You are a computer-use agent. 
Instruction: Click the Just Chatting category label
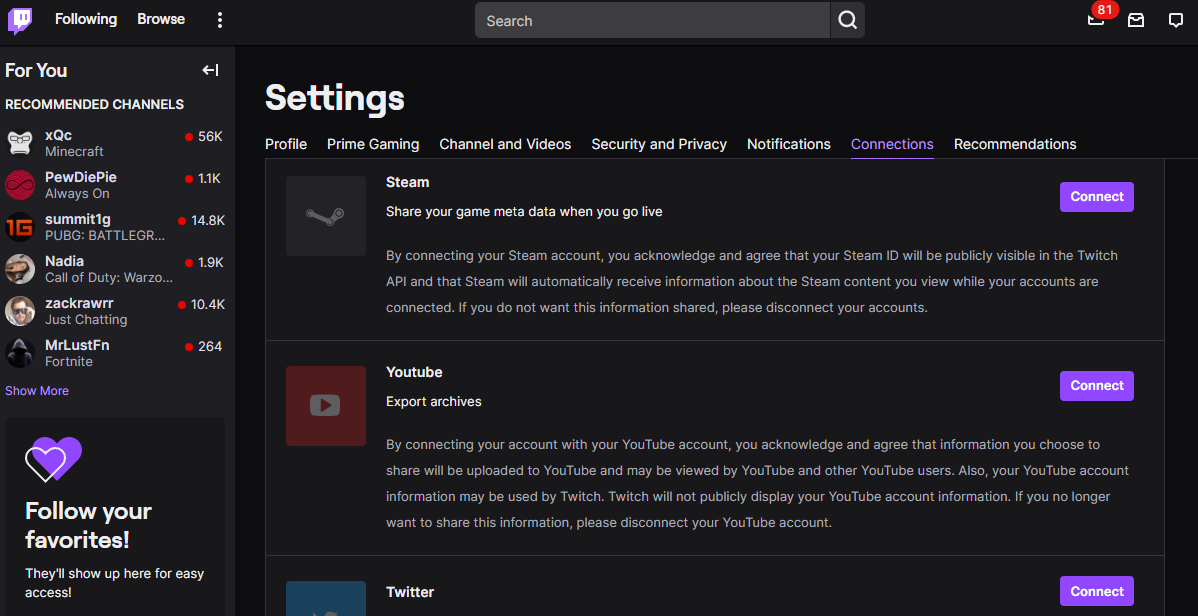tap(86, 319)
